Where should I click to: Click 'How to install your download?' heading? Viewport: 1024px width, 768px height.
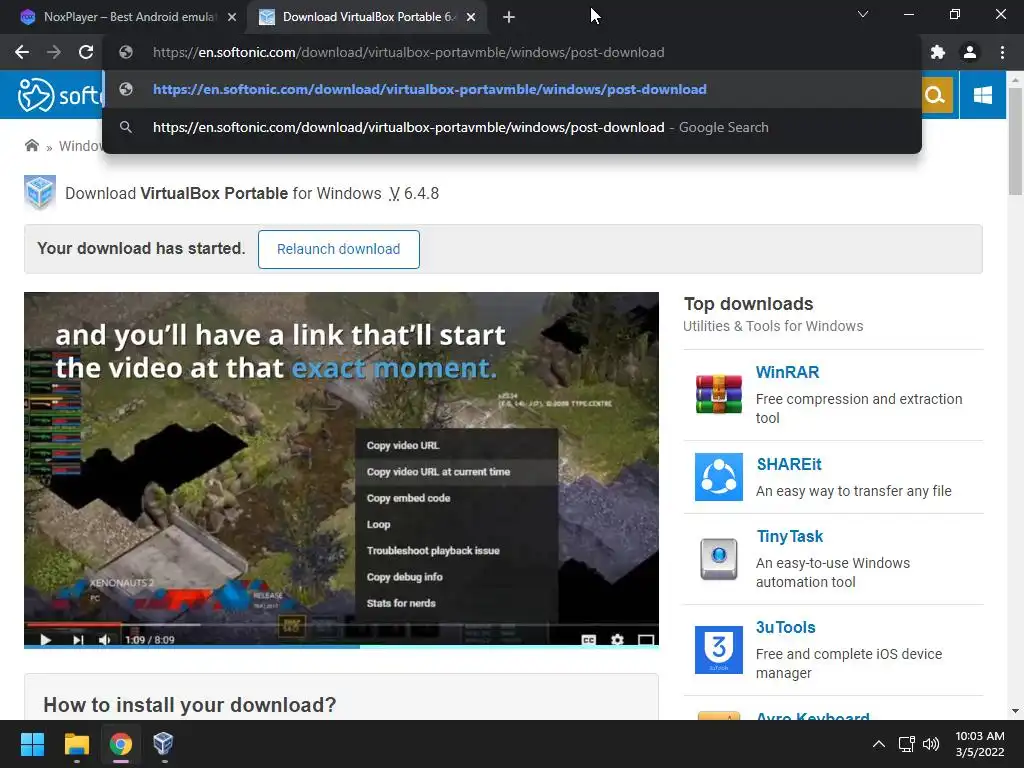(189, 705)
